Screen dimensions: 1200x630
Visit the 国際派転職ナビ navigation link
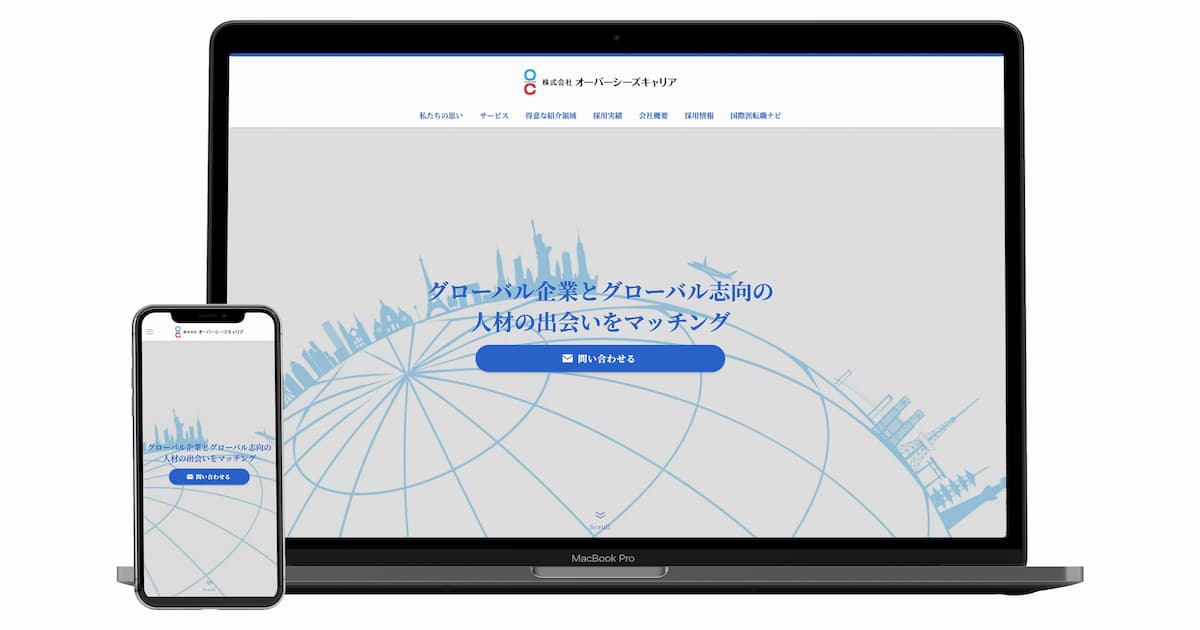point(755,114)
